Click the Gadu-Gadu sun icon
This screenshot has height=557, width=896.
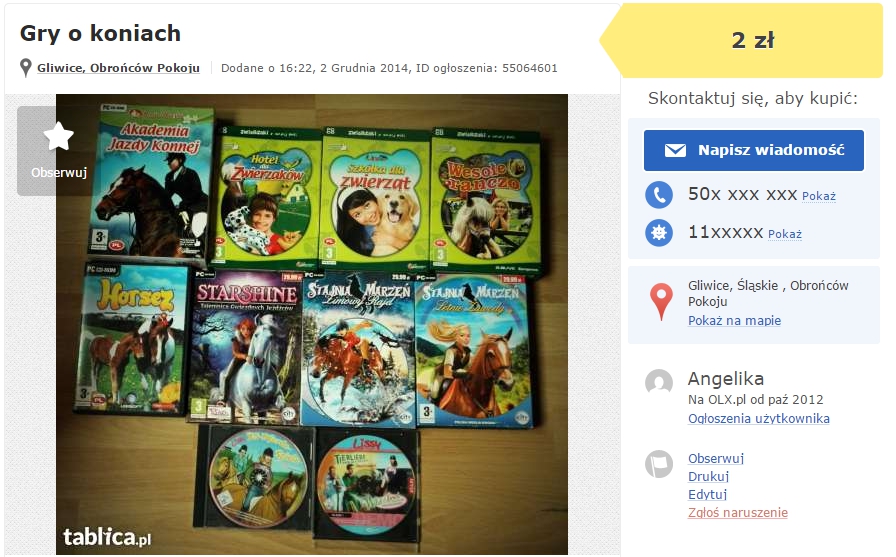click(x=659, y=233)
